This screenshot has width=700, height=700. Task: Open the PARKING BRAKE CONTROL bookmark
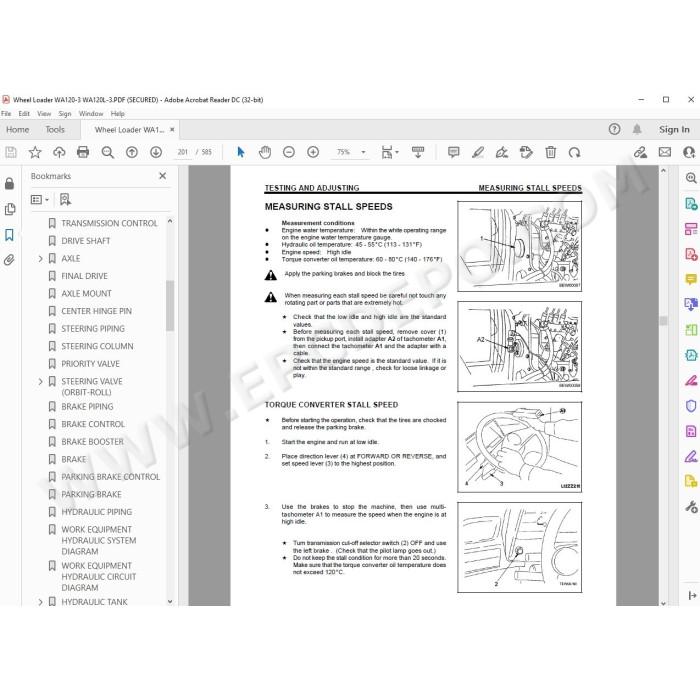[x=110, y=477]
